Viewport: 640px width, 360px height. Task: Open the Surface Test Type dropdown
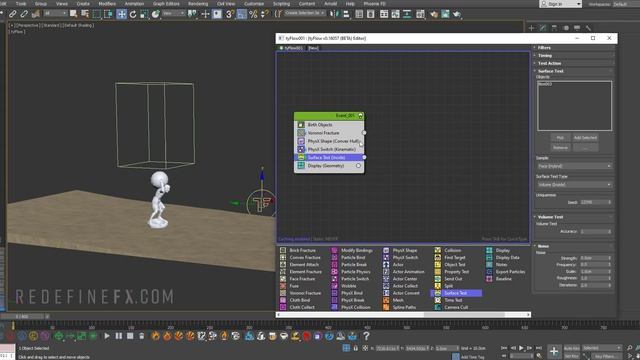pos(574,184)
